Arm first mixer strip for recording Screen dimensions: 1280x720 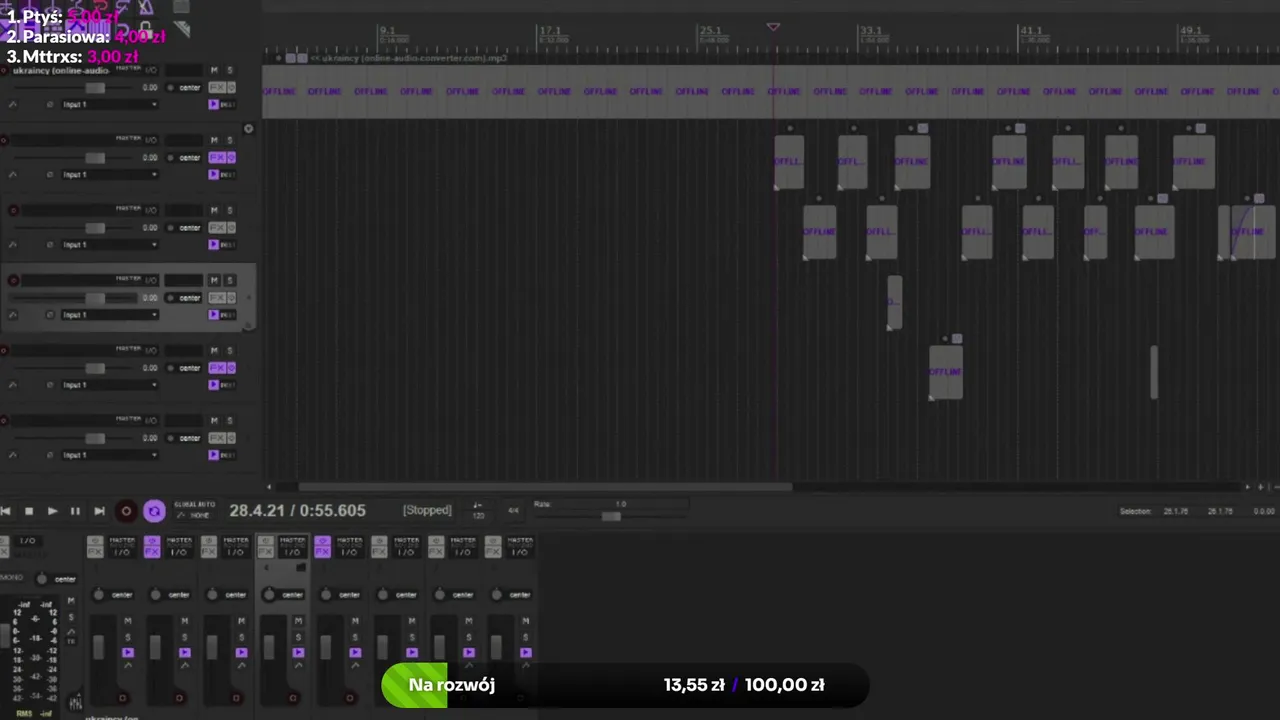coord(123,698)
